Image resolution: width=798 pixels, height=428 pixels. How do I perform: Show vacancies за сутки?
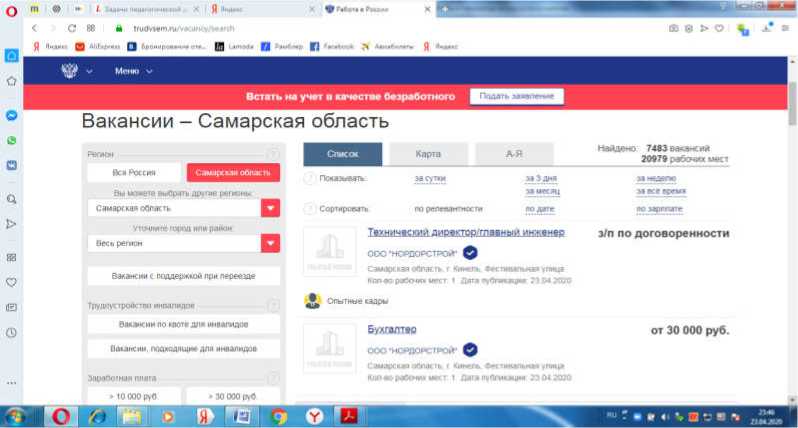point(430,178)
